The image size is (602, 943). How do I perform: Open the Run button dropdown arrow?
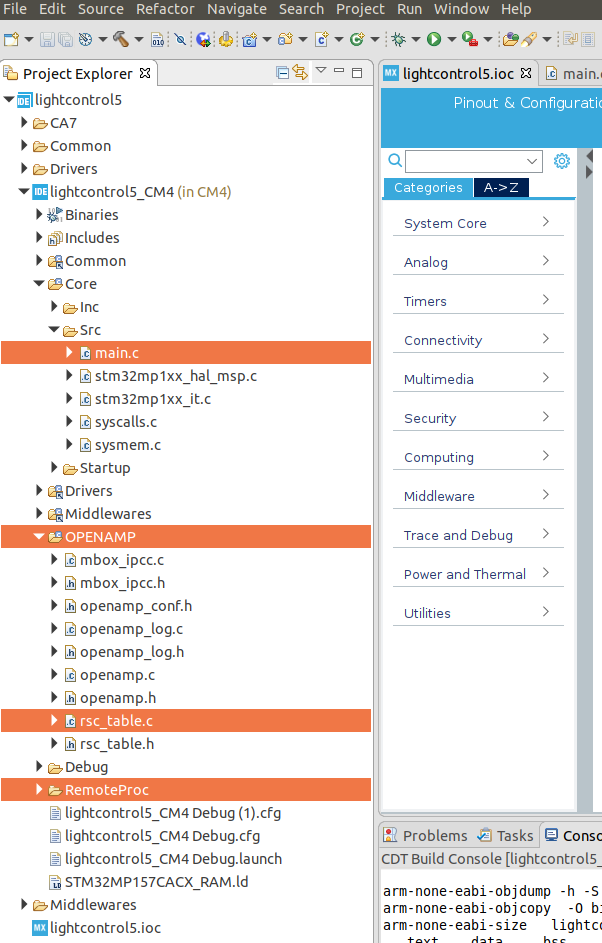click(x=451, y=40)
